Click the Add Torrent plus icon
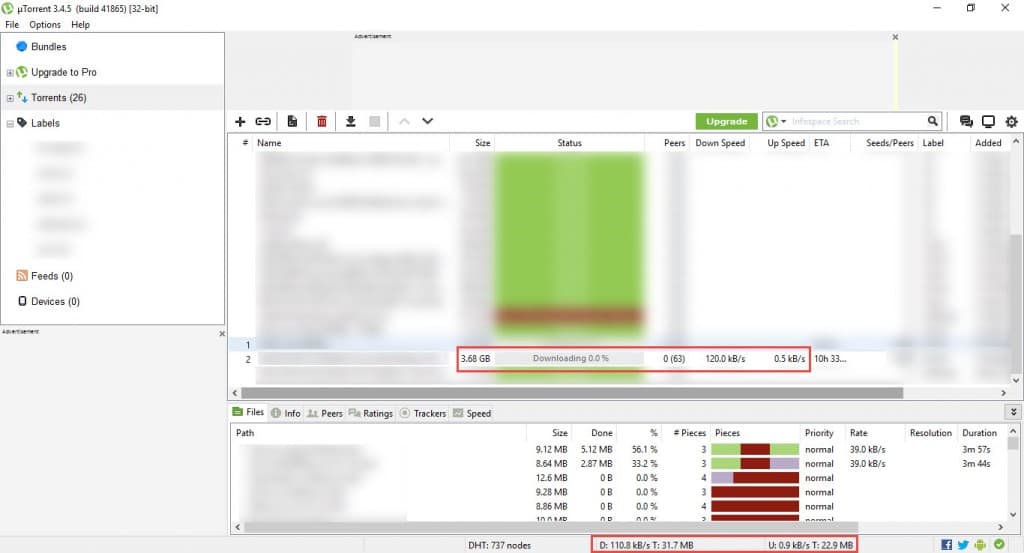The height and width of the screenshot is (553, 1024). click(240, 121)
